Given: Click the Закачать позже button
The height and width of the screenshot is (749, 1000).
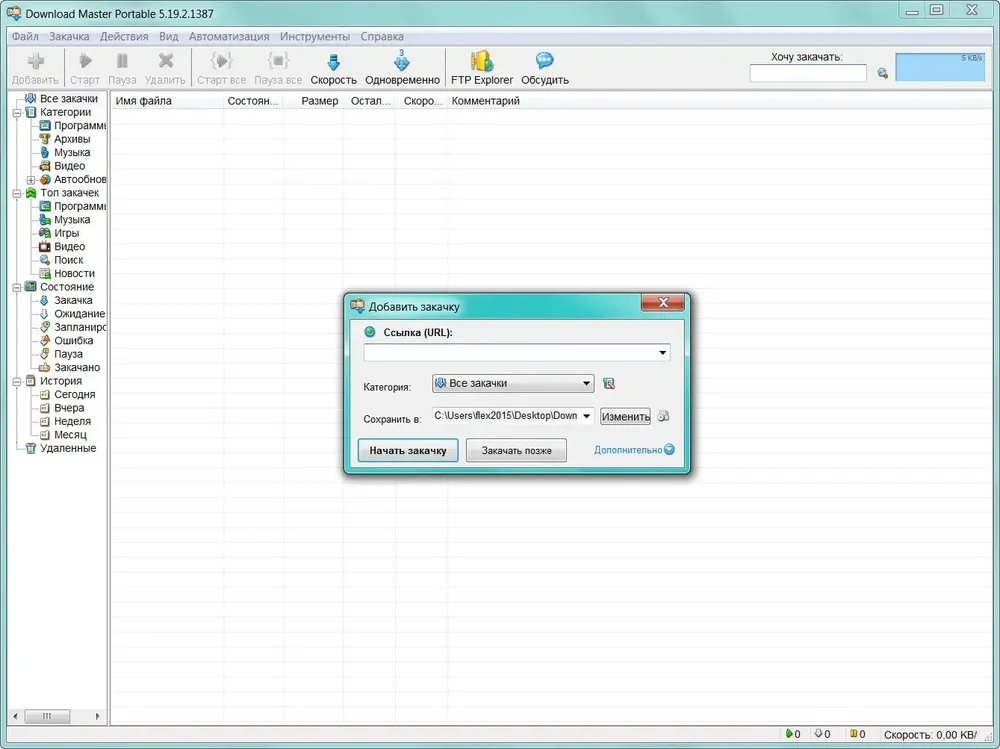Looking at the screenshot, I should point(516,450).
